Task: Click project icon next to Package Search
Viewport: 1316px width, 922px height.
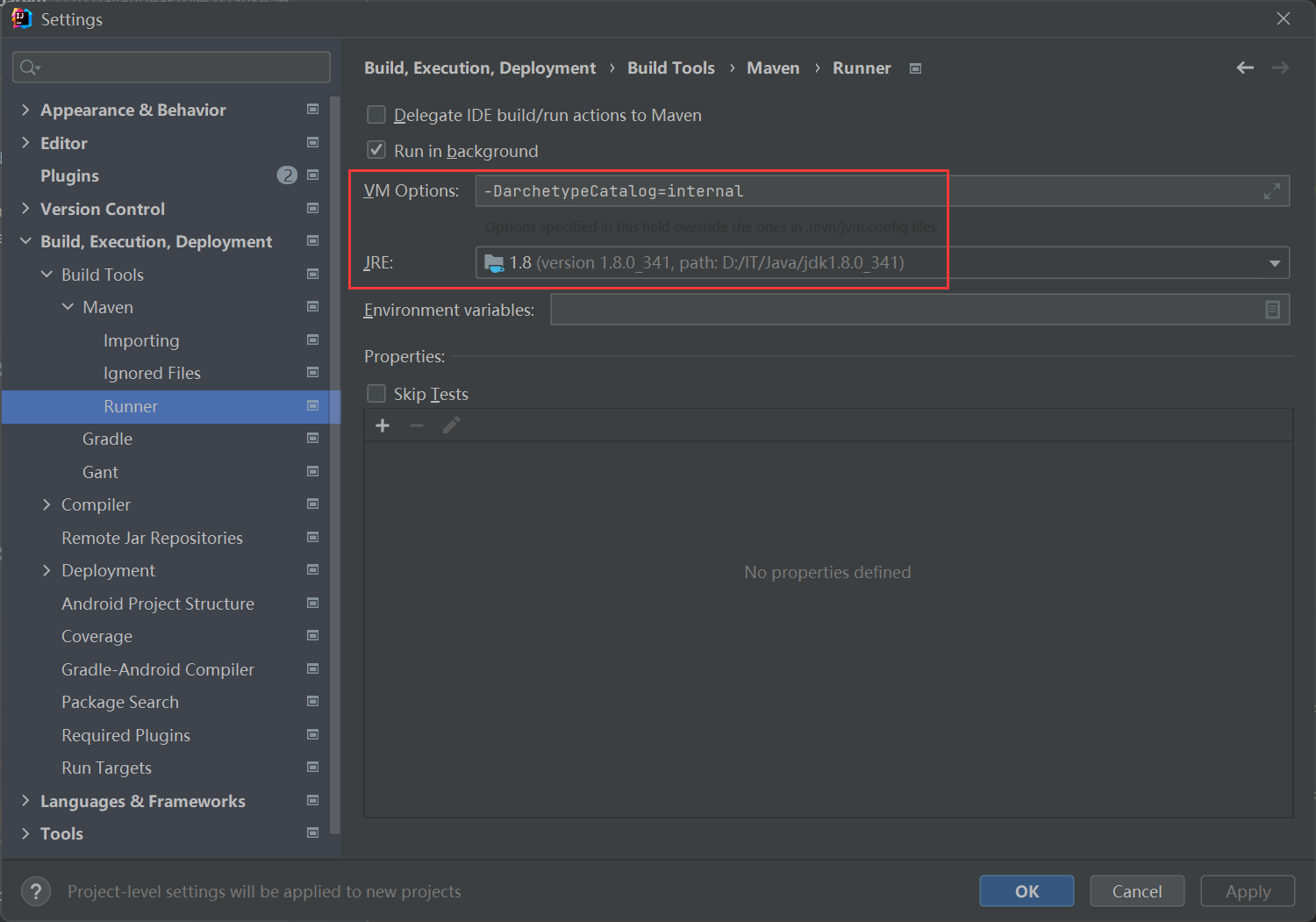Action: tap(312, 701)
